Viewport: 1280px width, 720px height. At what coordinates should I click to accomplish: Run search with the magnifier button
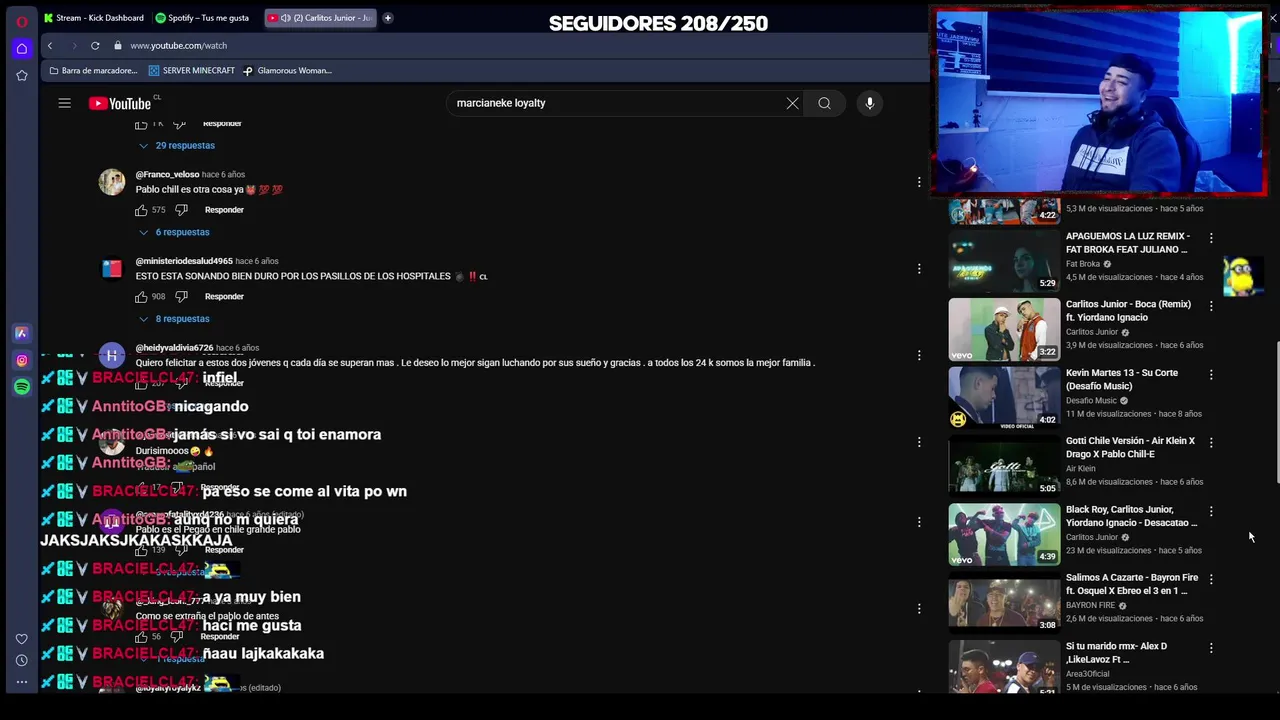824,103
